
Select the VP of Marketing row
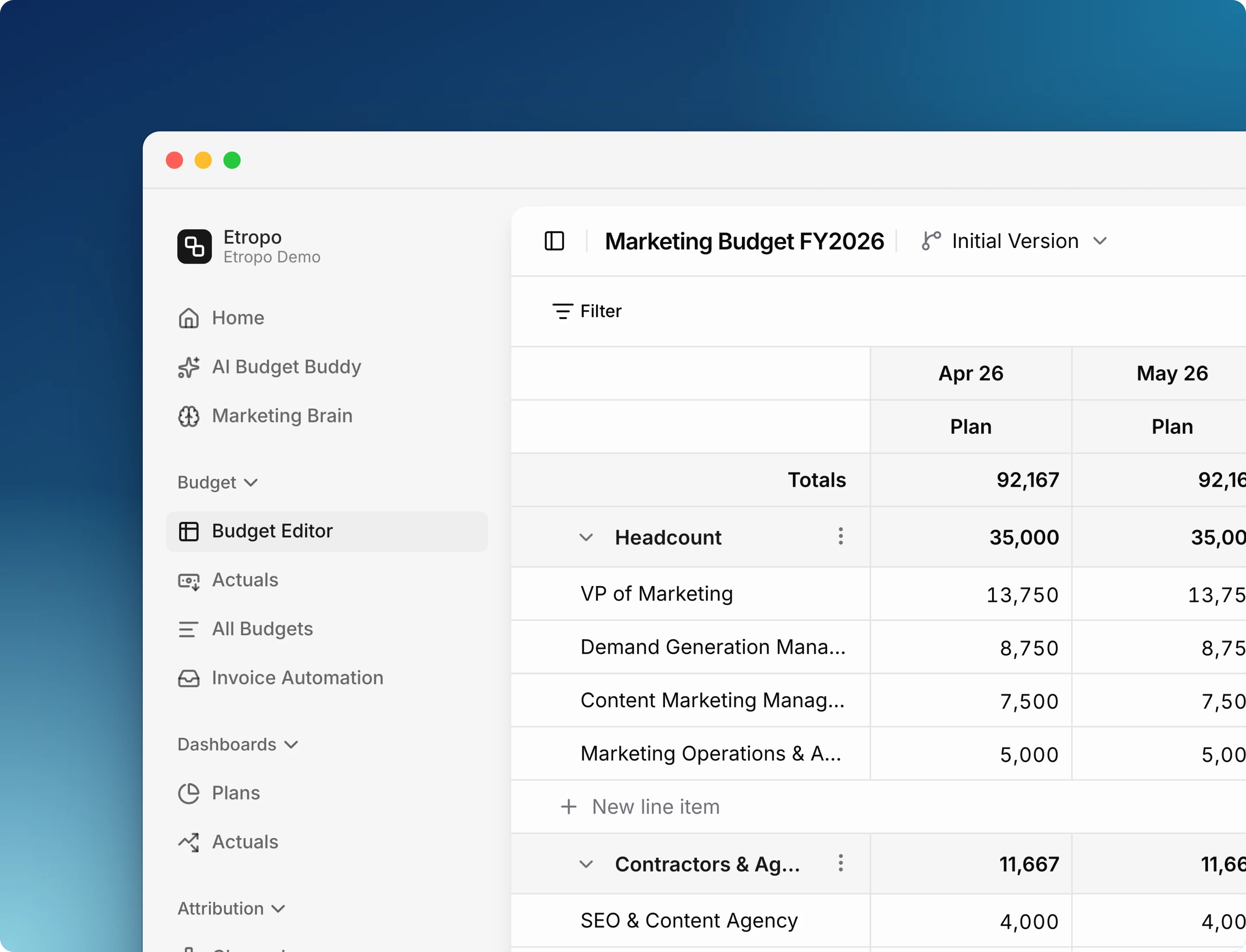[690, 594]
